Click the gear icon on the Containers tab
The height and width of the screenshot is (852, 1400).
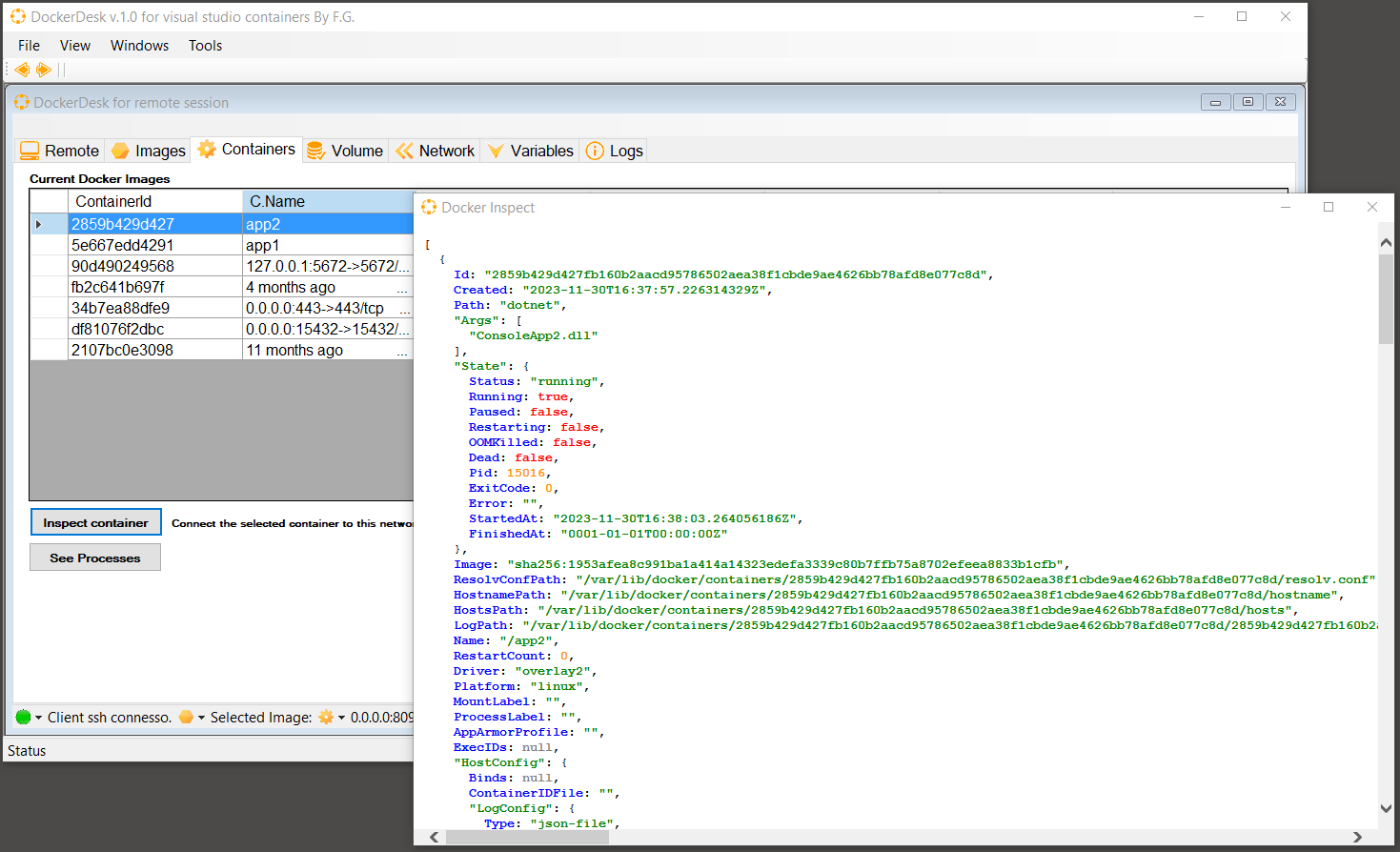pyautogui.click(x=209, y=149)
